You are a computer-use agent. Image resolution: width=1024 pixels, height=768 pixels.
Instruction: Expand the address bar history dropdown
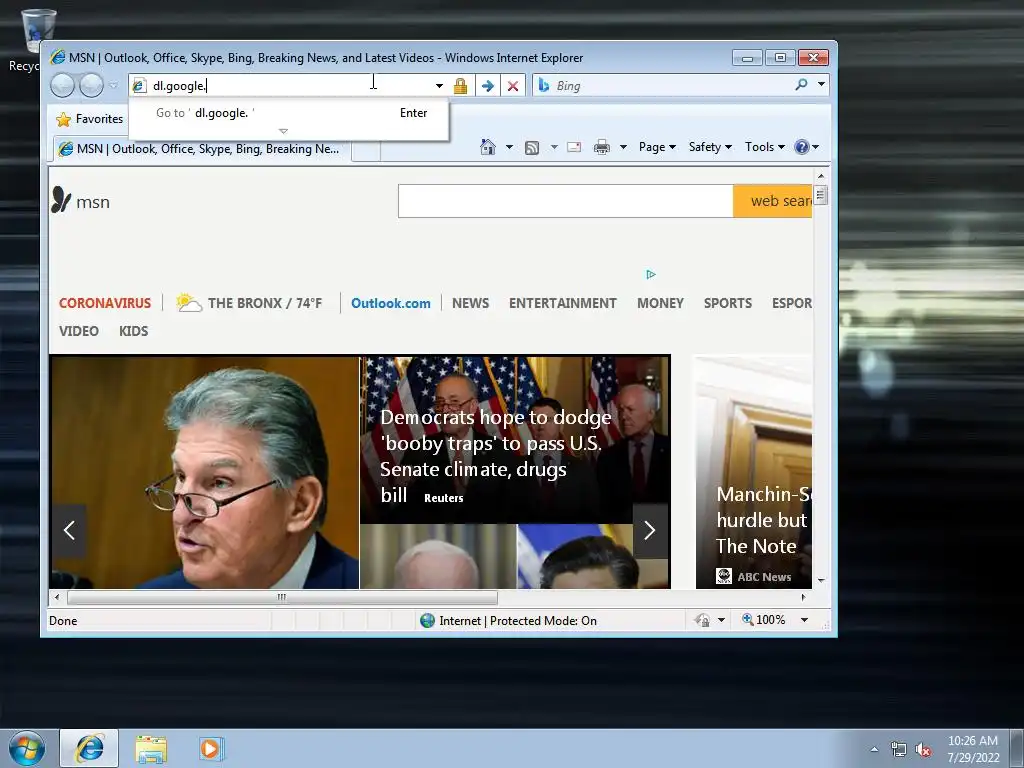coord(439,86)
